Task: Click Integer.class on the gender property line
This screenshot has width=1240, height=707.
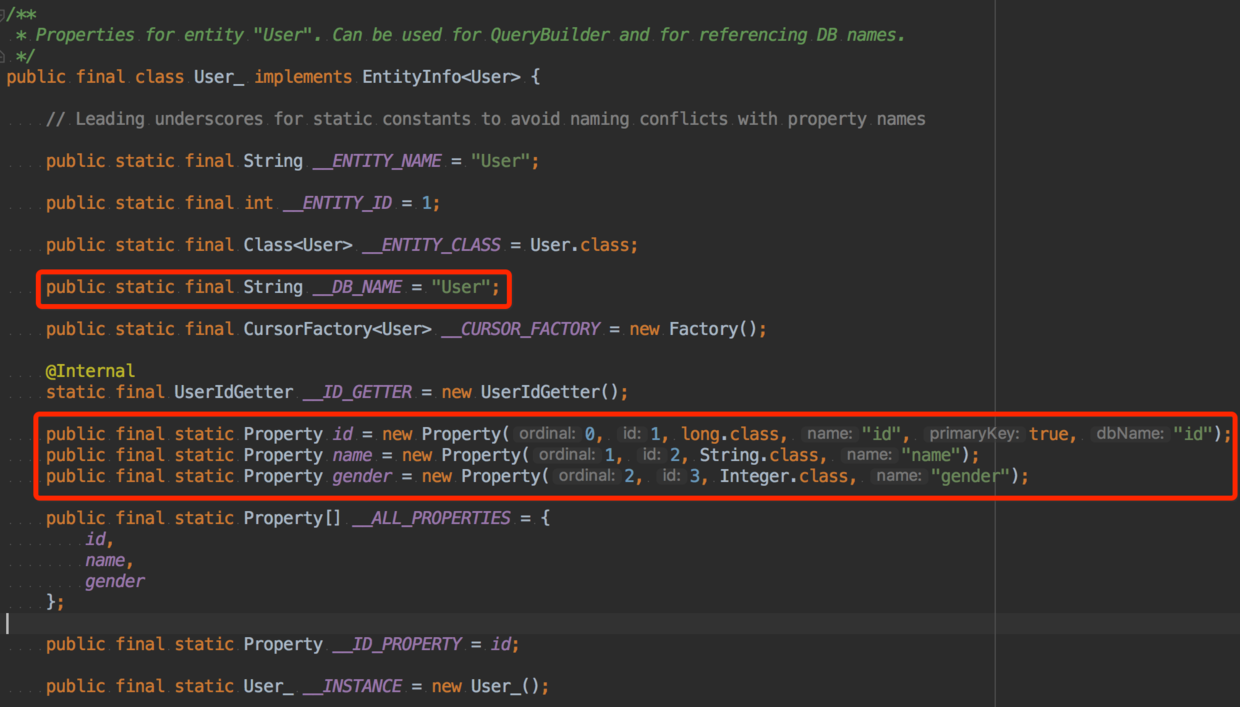Action: pos(786,476)
